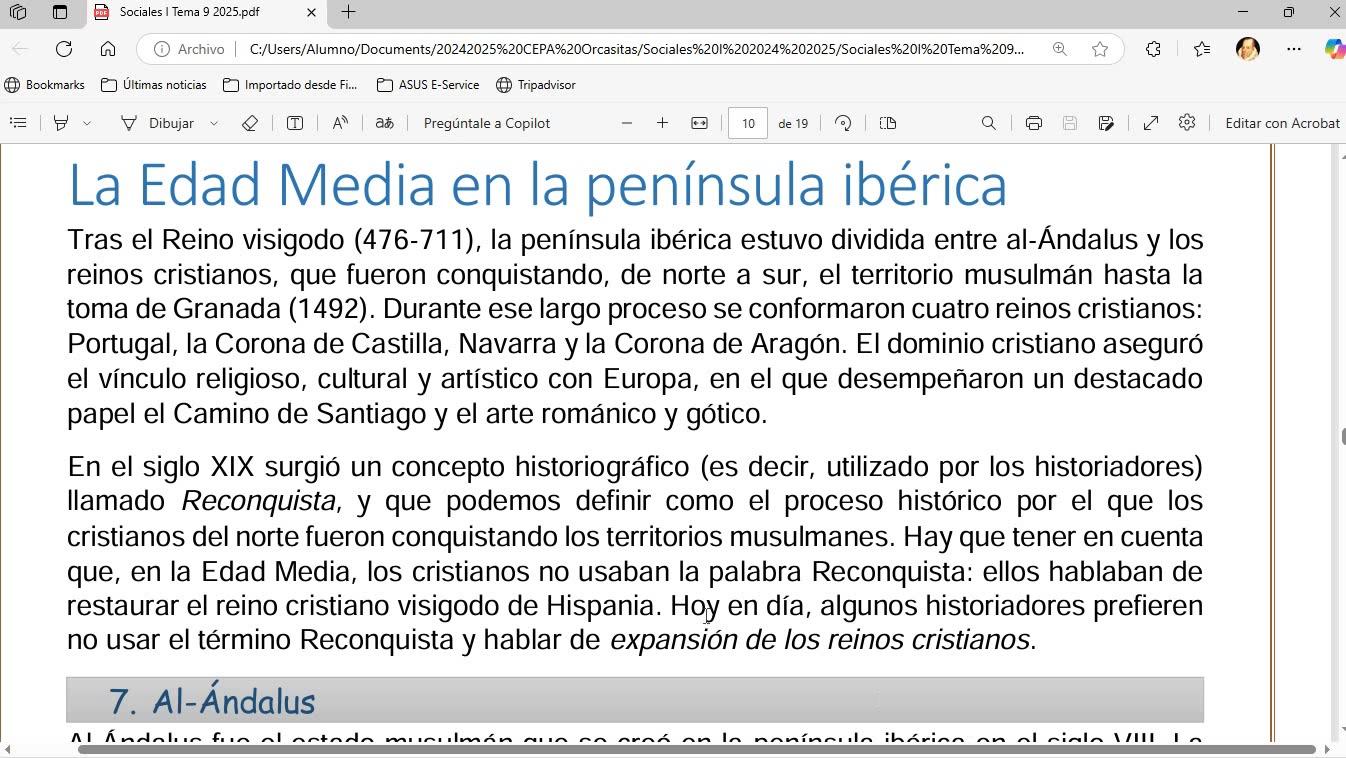The image size is (1346, 758).
Task: Open the Tripadvisor bookmark
Action: pos(536,85)
